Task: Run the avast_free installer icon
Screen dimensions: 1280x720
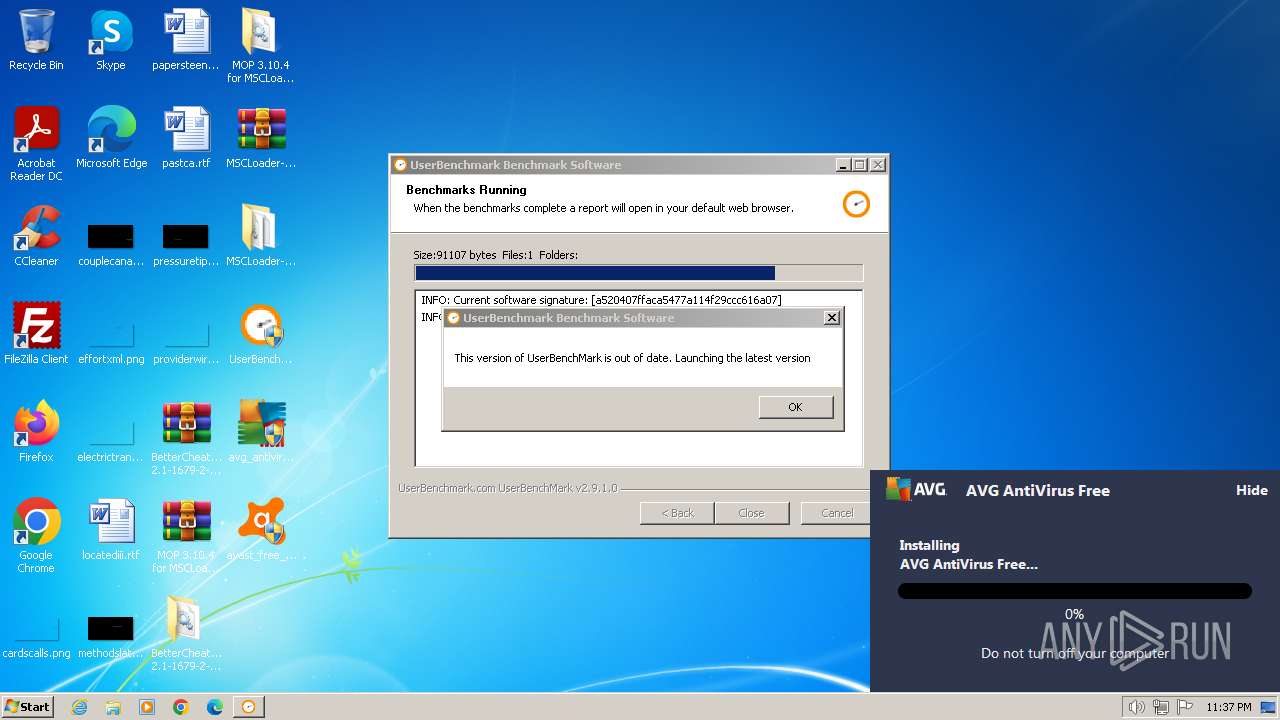Action: click(x=261, y=530)
